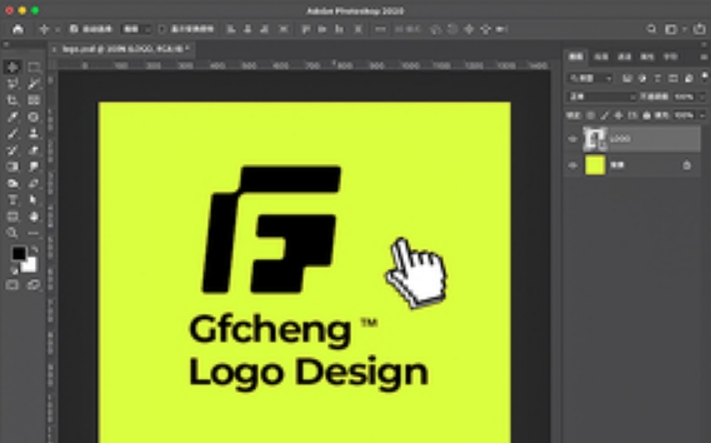Toggle Quick Mask mode
The width and height of the screenshot is (711, 443).
click(13, 285)
